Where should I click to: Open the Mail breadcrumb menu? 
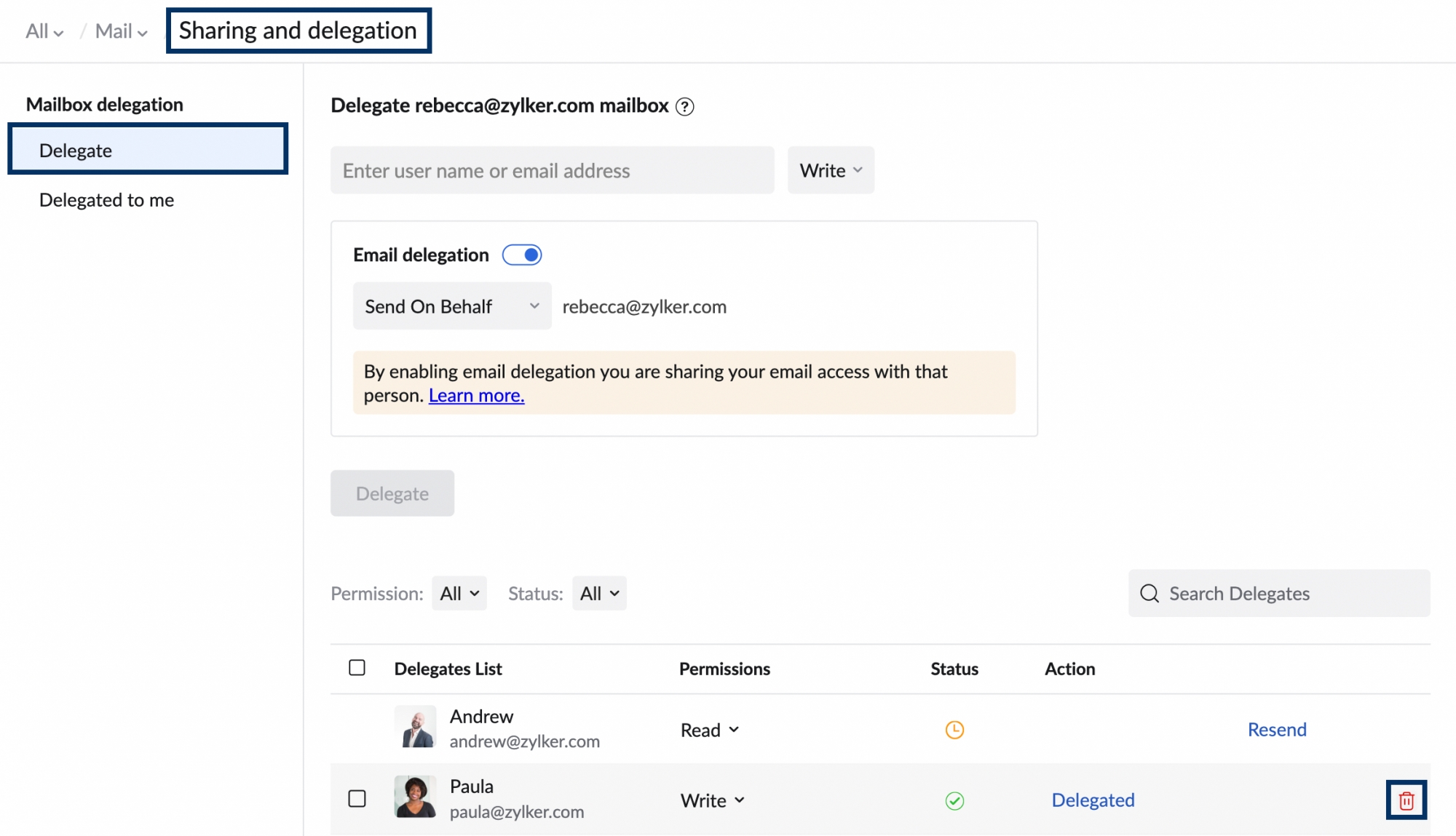(121, 31)
